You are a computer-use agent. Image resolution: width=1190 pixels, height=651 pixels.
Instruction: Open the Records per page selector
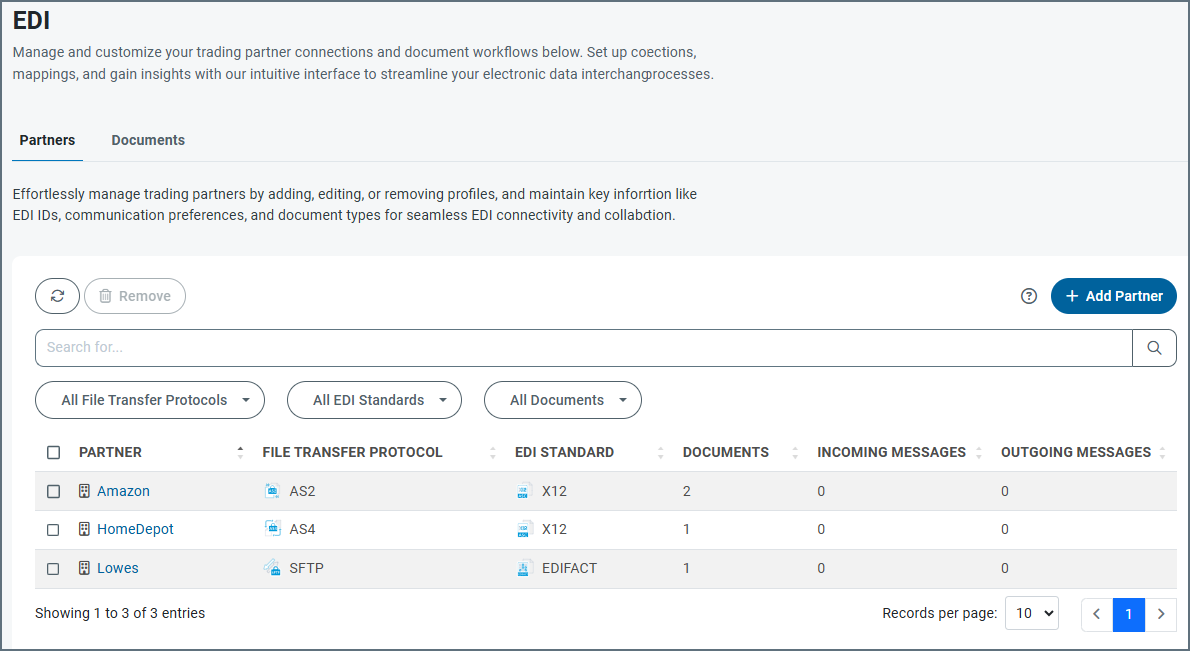(1031, 614)
